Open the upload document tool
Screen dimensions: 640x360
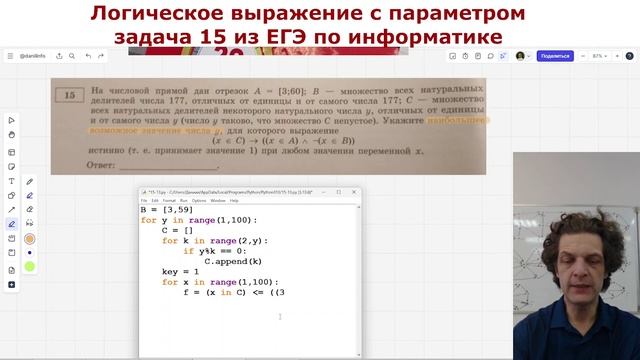[x=11, y=270]
